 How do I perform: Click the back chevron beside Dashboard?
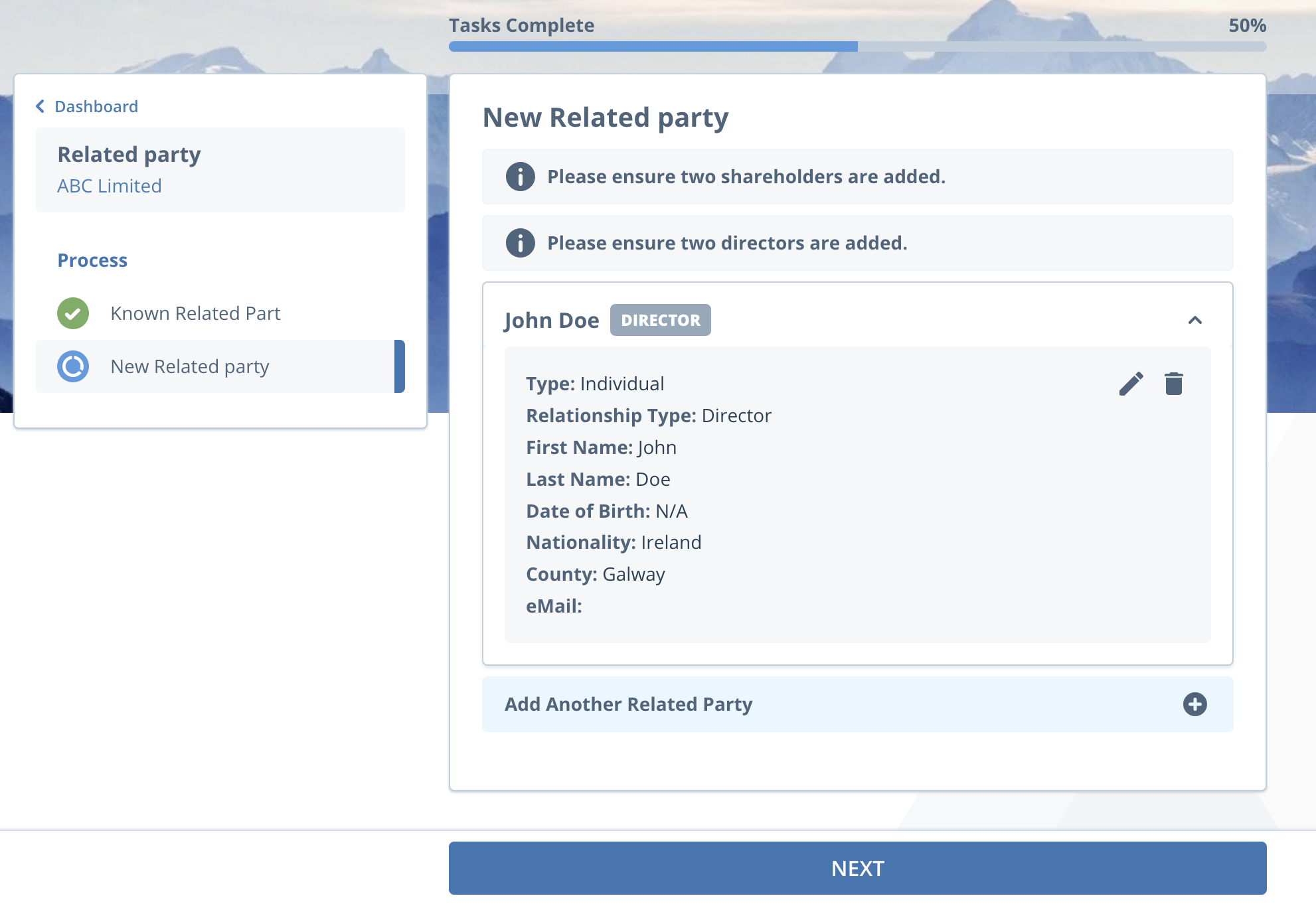(x=41, y=106)
